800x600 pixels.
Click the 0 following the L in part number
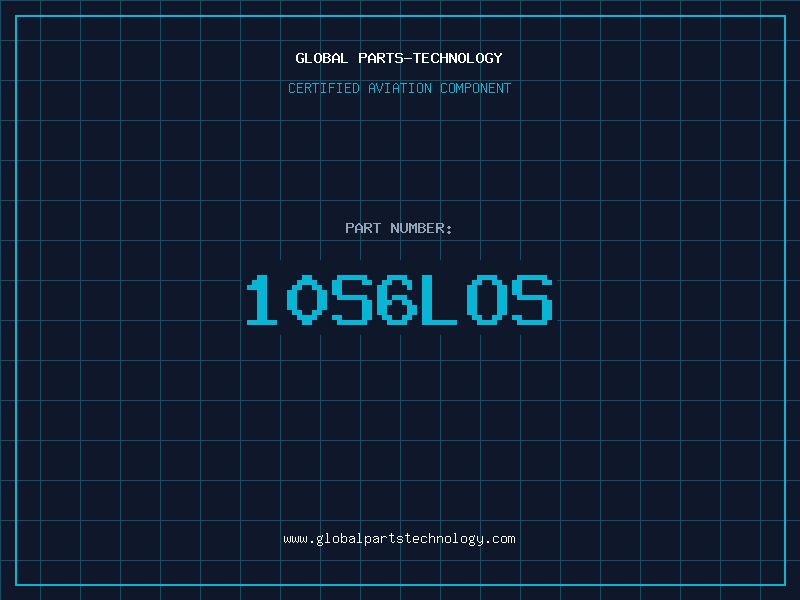click(486, 299)
